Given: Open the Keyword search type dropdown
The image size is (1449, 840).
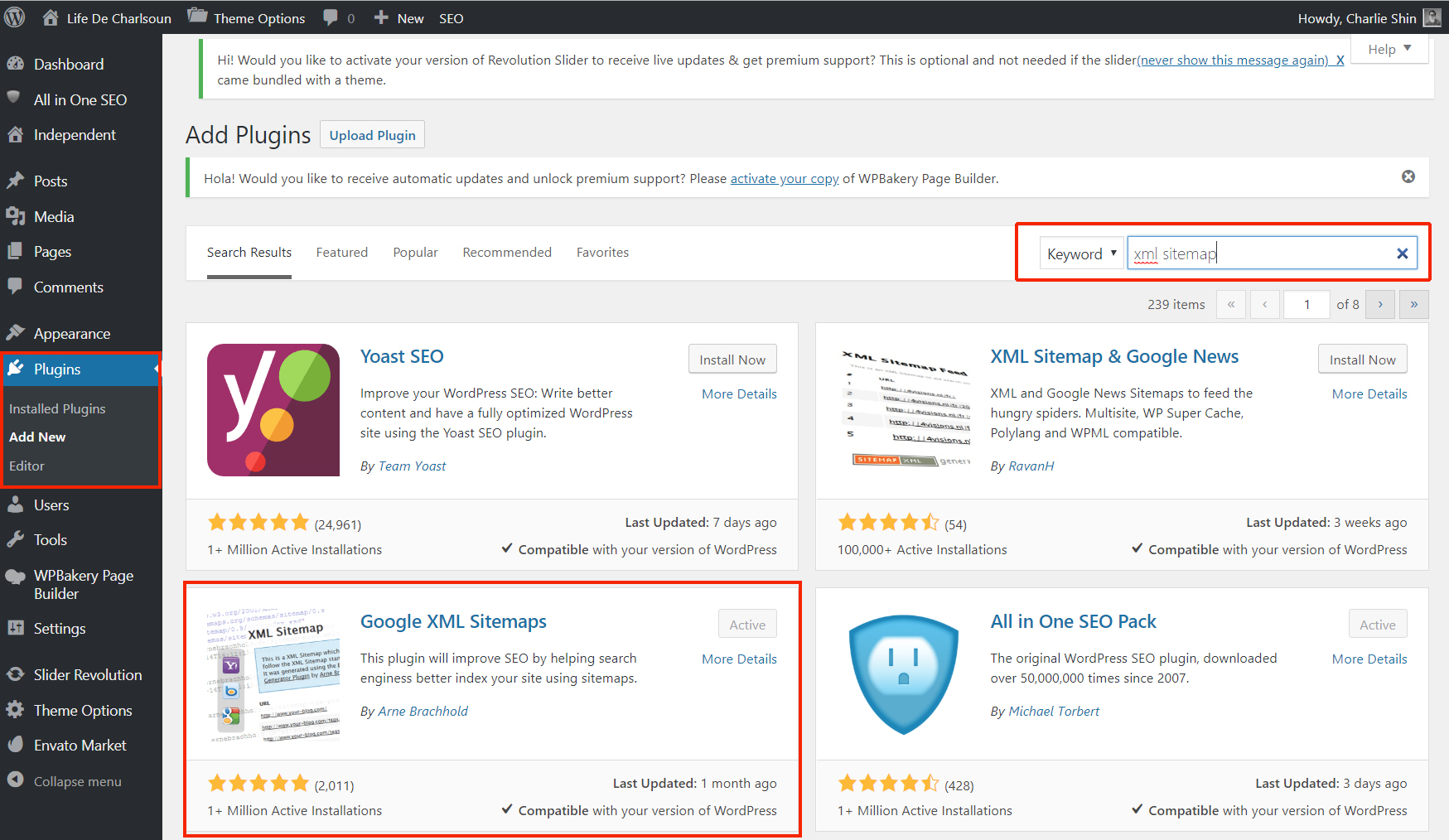Looking at the screenshot, I should (1082, 253).
